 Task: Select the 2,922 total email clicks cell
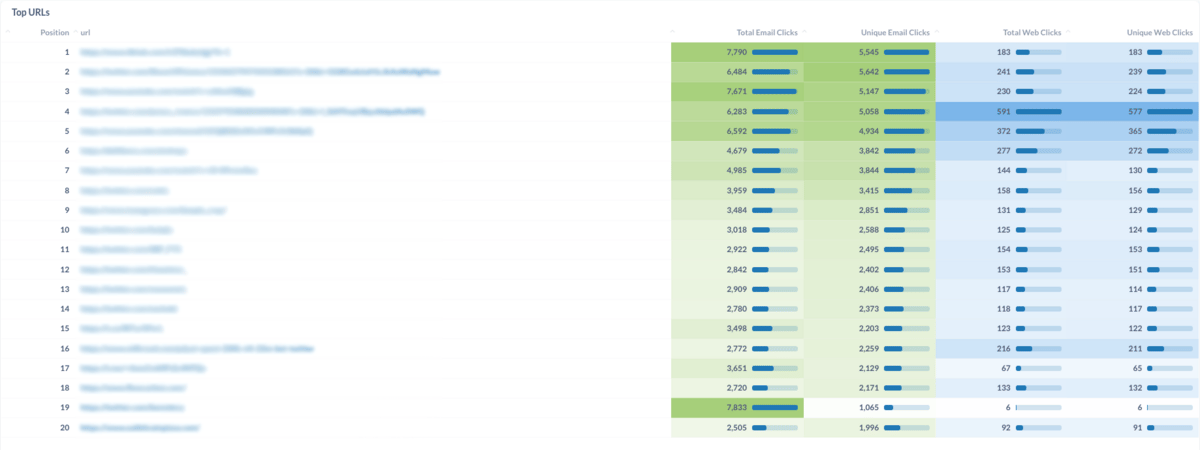[x=735, y=249]
